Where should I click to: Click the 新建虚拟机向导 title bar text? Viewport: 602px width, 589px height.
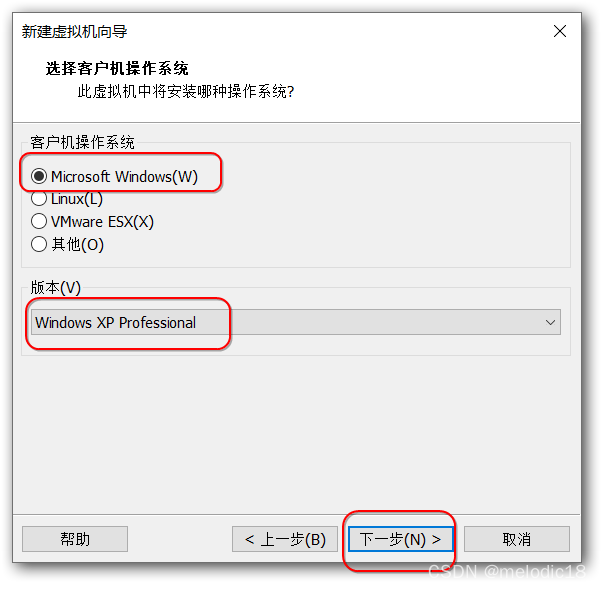coord(74,31)
